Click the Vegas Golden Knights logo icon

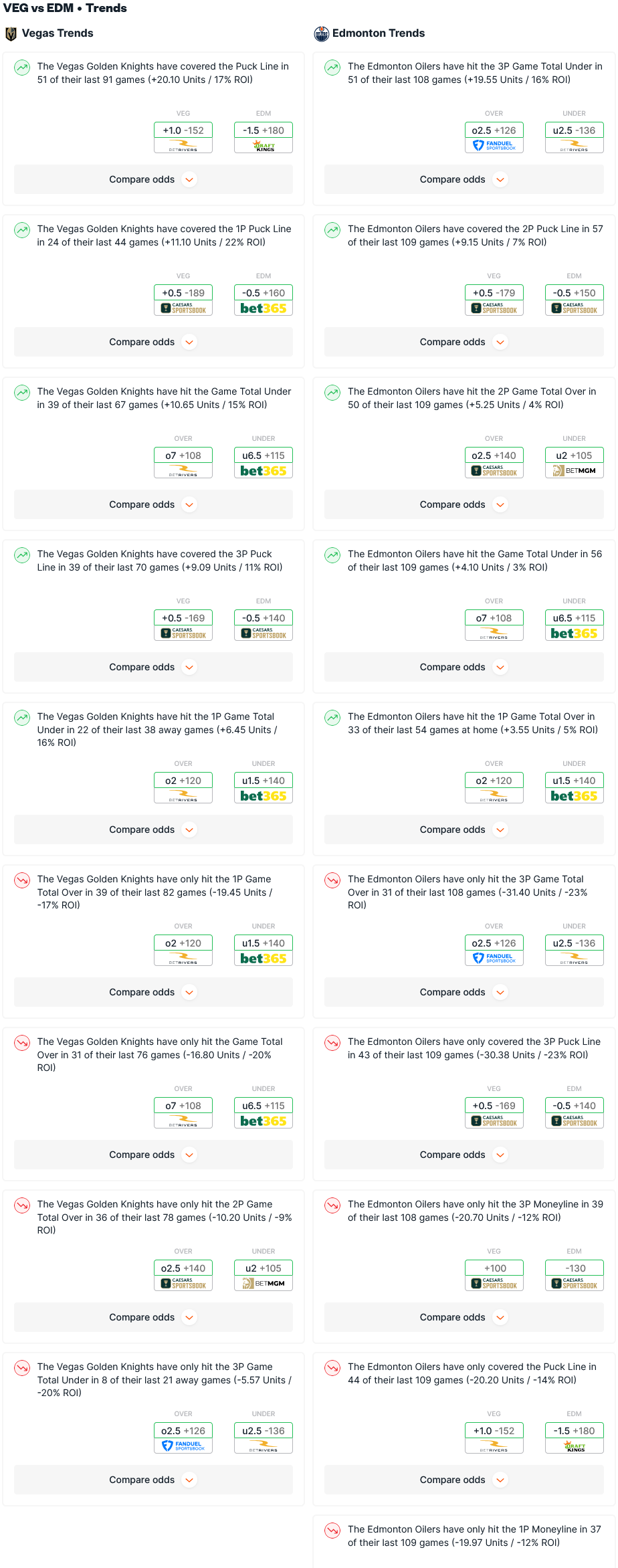click(x=11, y=33)
